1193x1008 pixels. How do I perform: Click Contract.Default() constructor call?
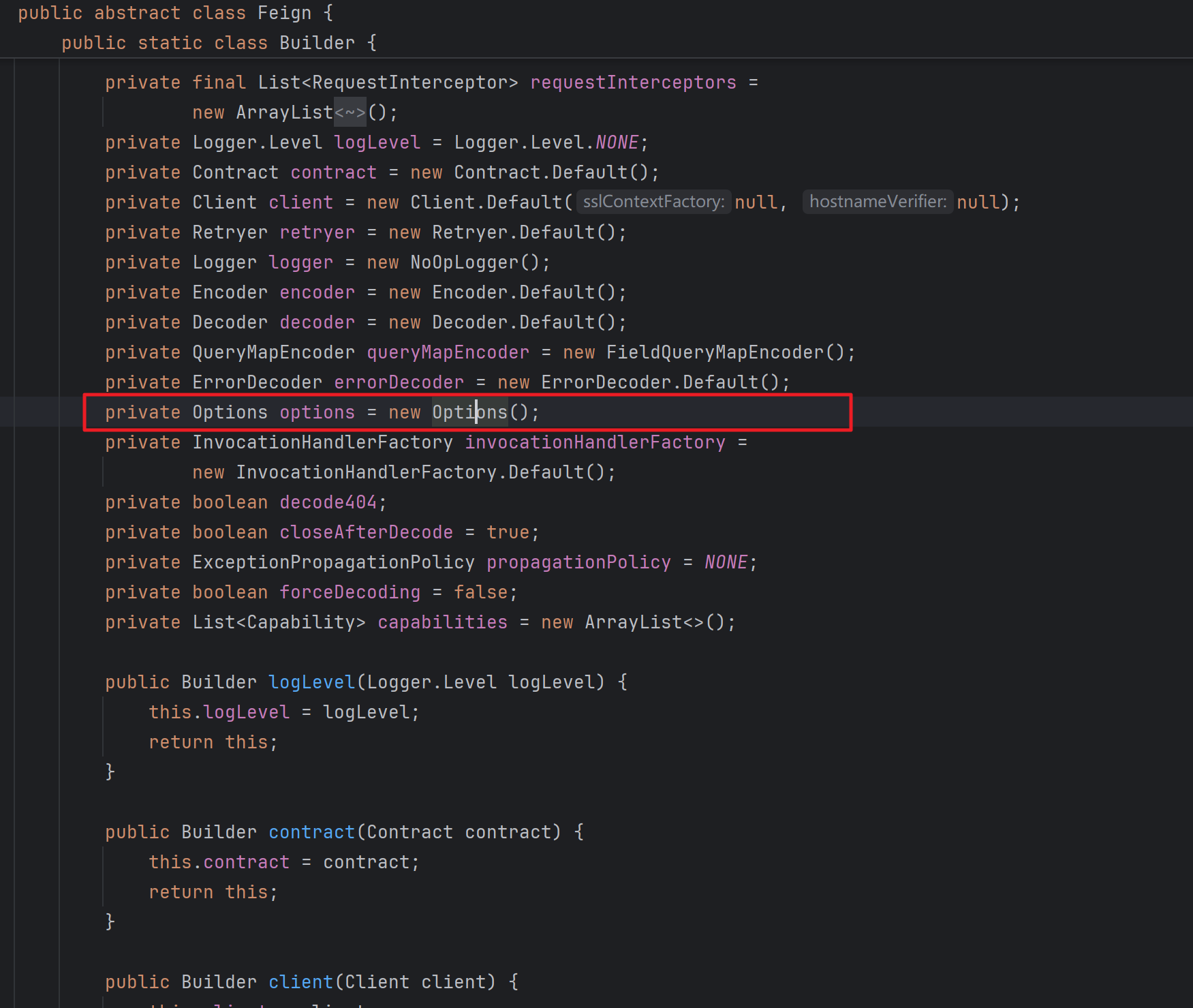pos(552,172)
